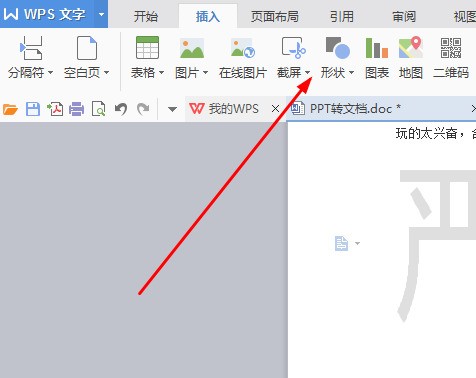The image size is (476, 378).
Task: Click the paste options icon in document
Action: click(x=341, y=243)
